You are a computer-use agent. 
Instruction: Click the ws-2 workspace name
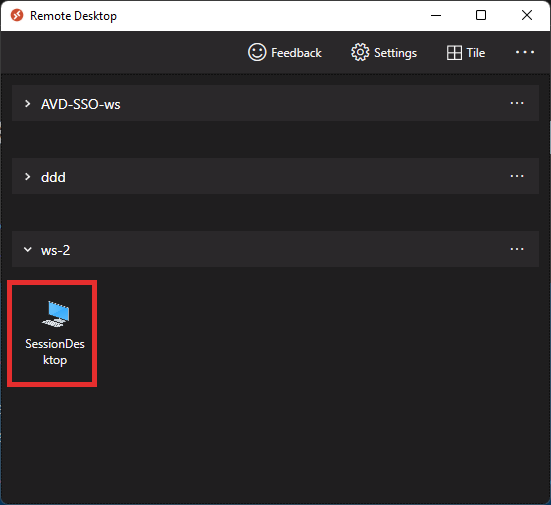56,250
